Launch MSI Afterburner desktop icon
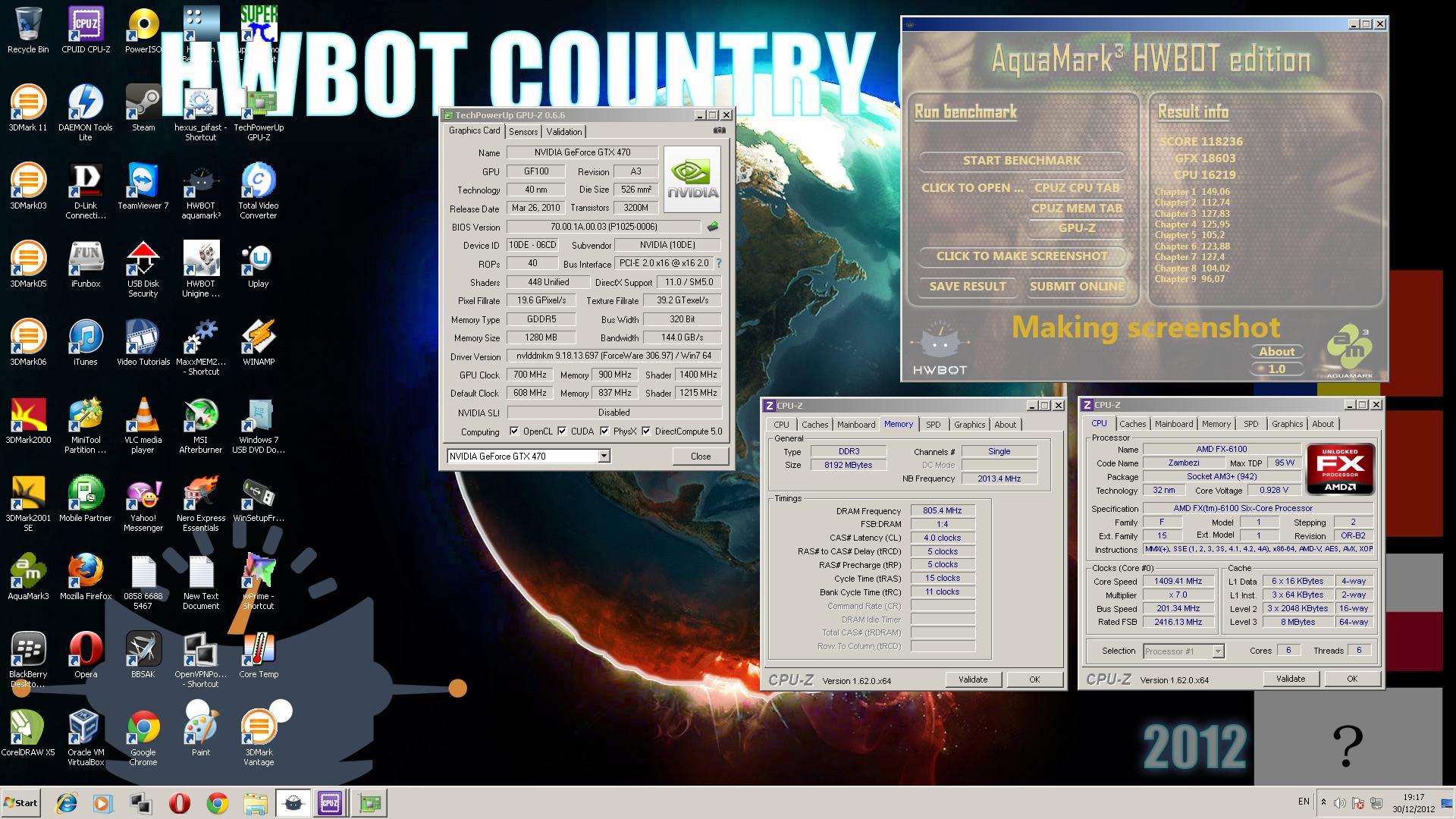This screenshot has height=819, width=1456. click(201, 425)
